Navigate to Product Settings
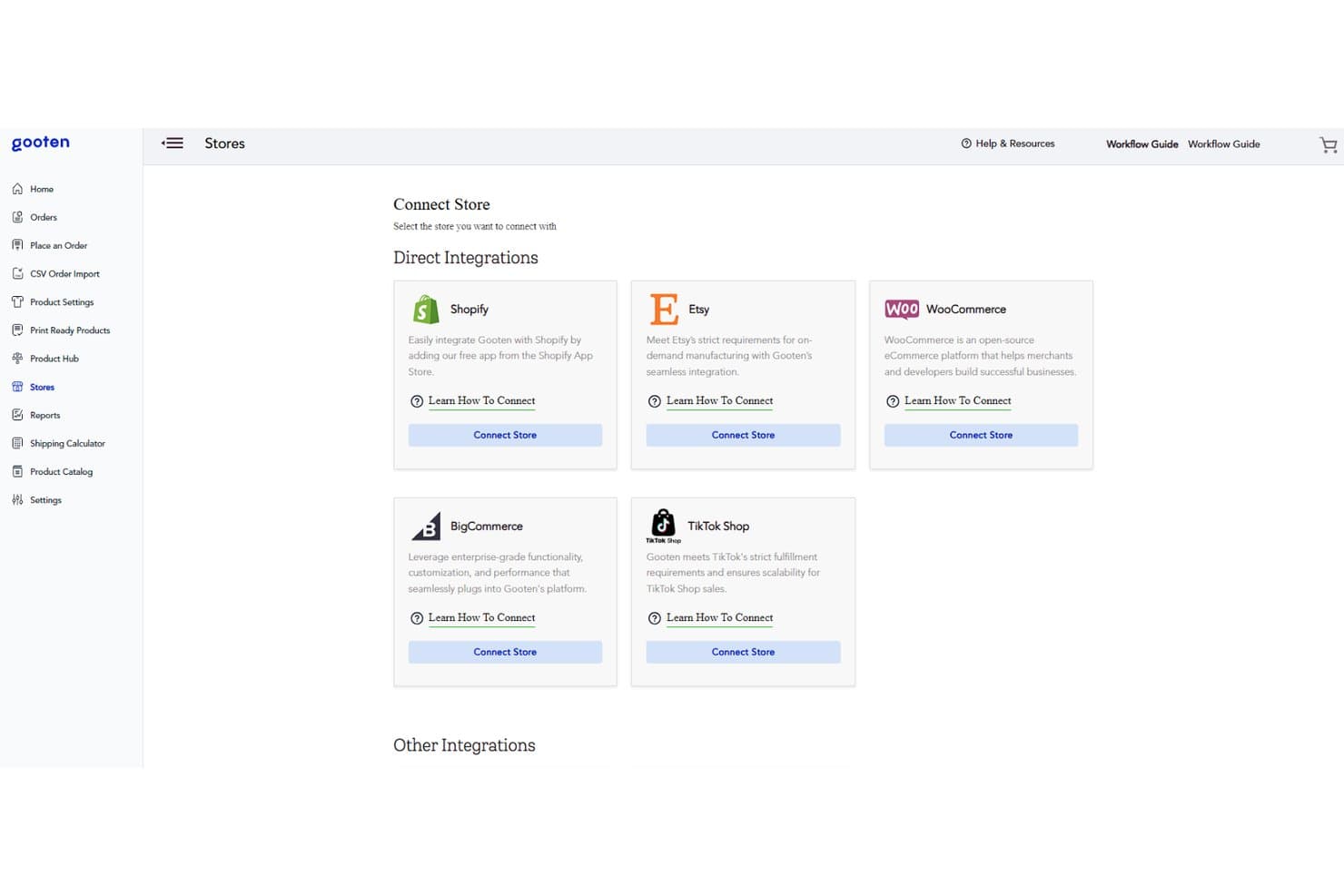The height and width of the screenshot is (896, 1344). [x=62, y=302]
